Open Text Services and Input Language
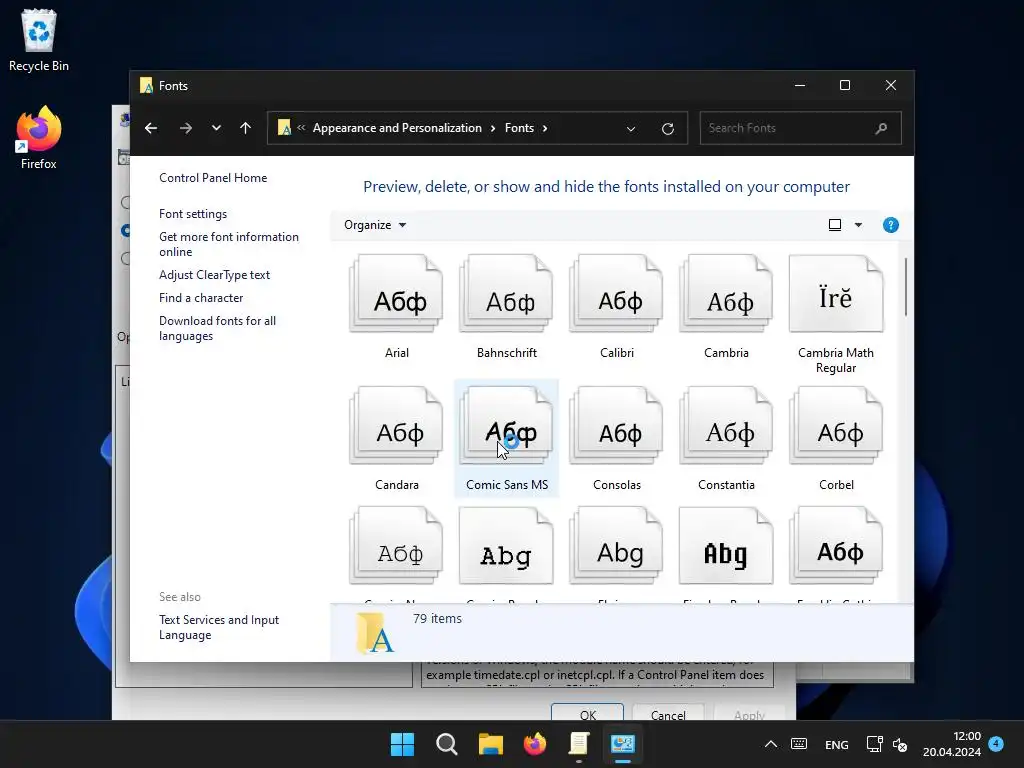 [219, 628]
